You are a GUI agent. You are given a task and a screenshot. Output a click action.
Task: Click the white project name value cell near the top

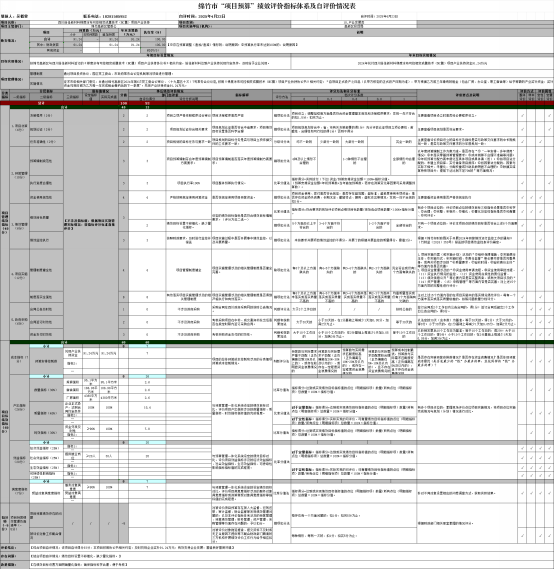click(104, 22)
